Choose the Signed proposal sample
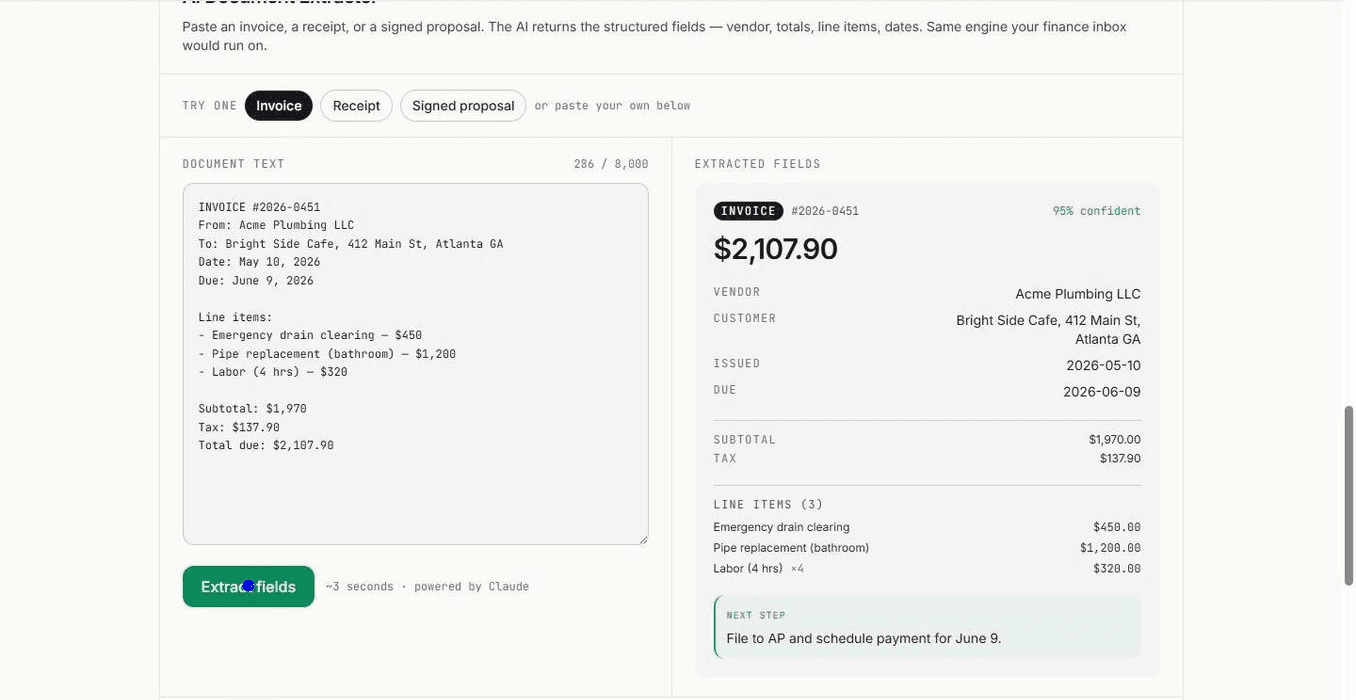The height and width of the screenshot is (700, 1356). point(463,106)
